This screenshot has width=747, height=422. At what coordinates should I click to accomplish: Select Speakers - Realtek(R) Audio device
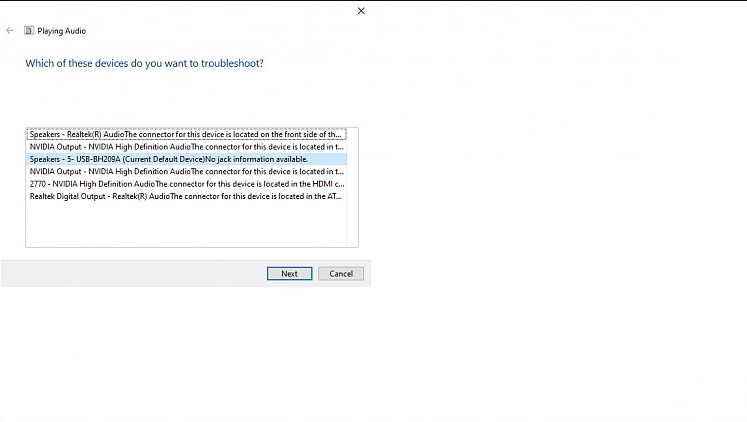[185, 134]
